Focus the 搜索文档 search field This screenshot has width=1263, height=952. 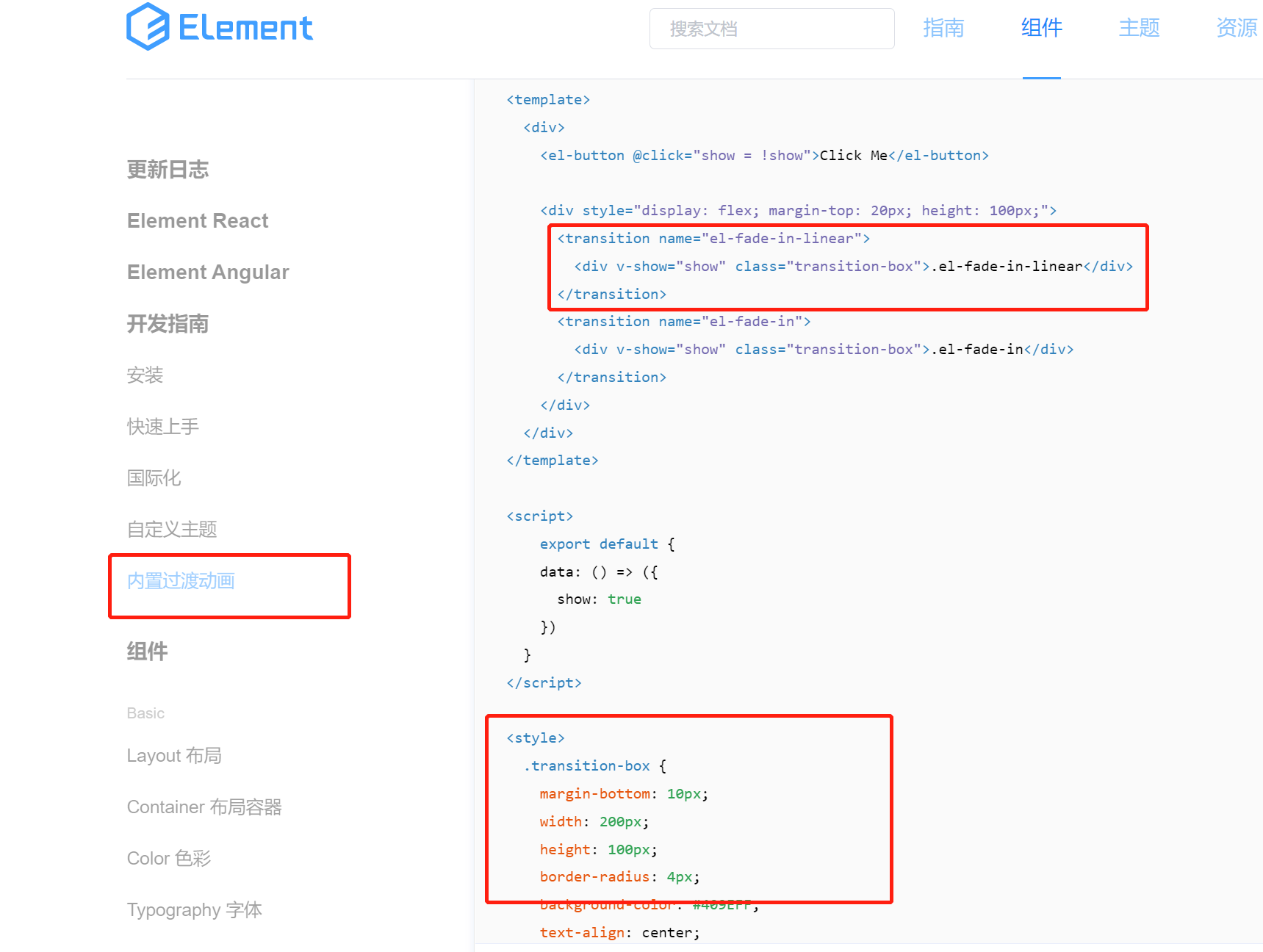pos(771,29)
